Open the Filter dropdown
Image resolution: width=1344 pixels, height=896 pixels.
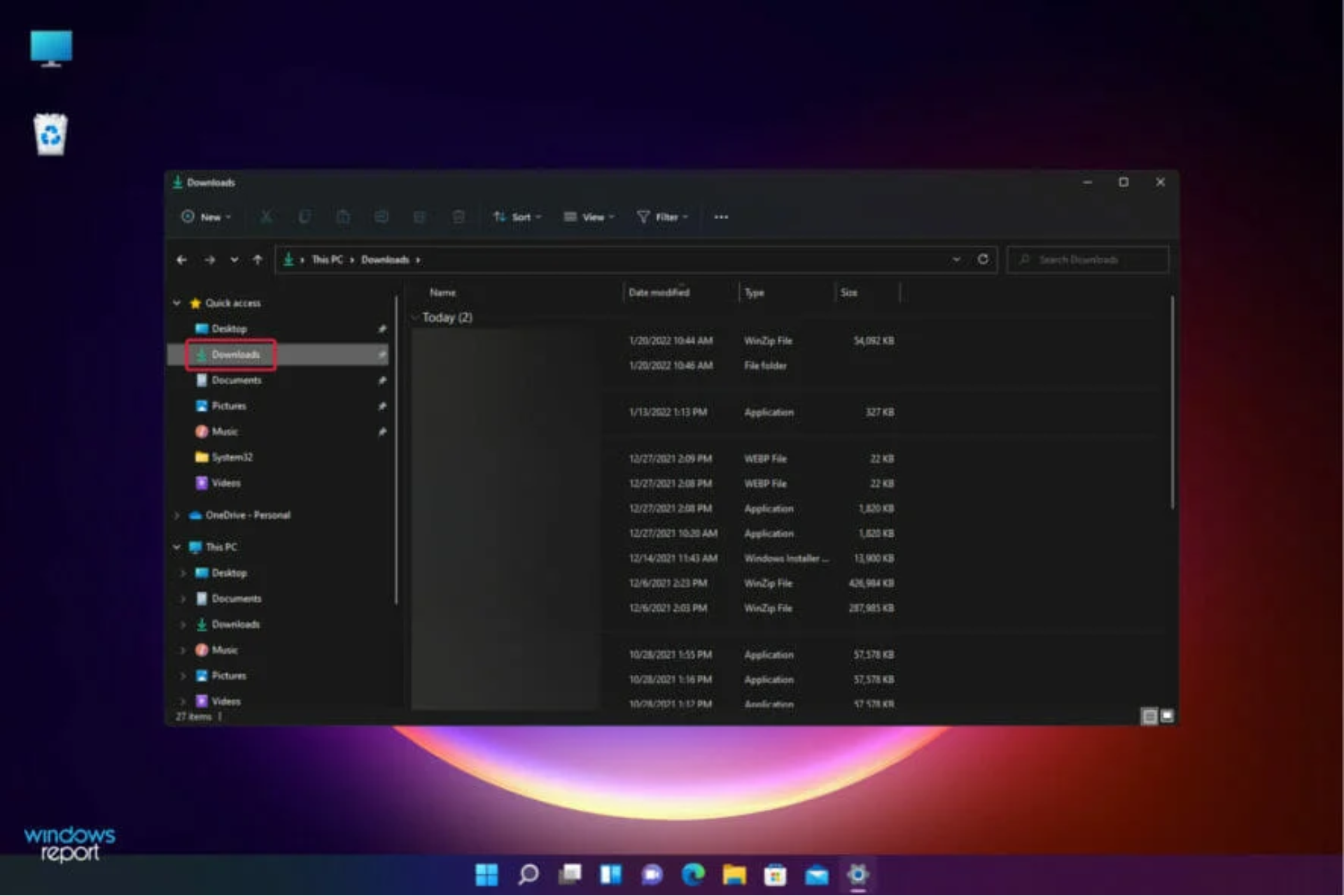(x=662, y=217)
